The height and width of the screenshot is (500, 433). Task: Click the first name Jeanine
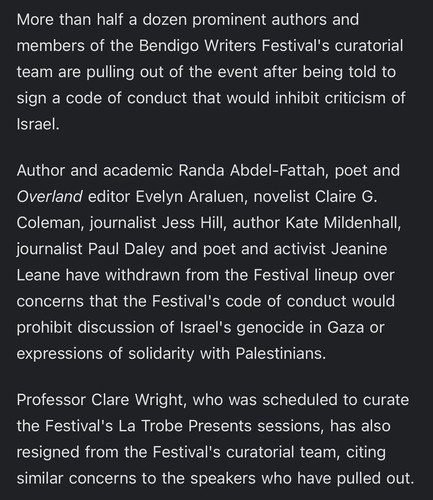359,249
